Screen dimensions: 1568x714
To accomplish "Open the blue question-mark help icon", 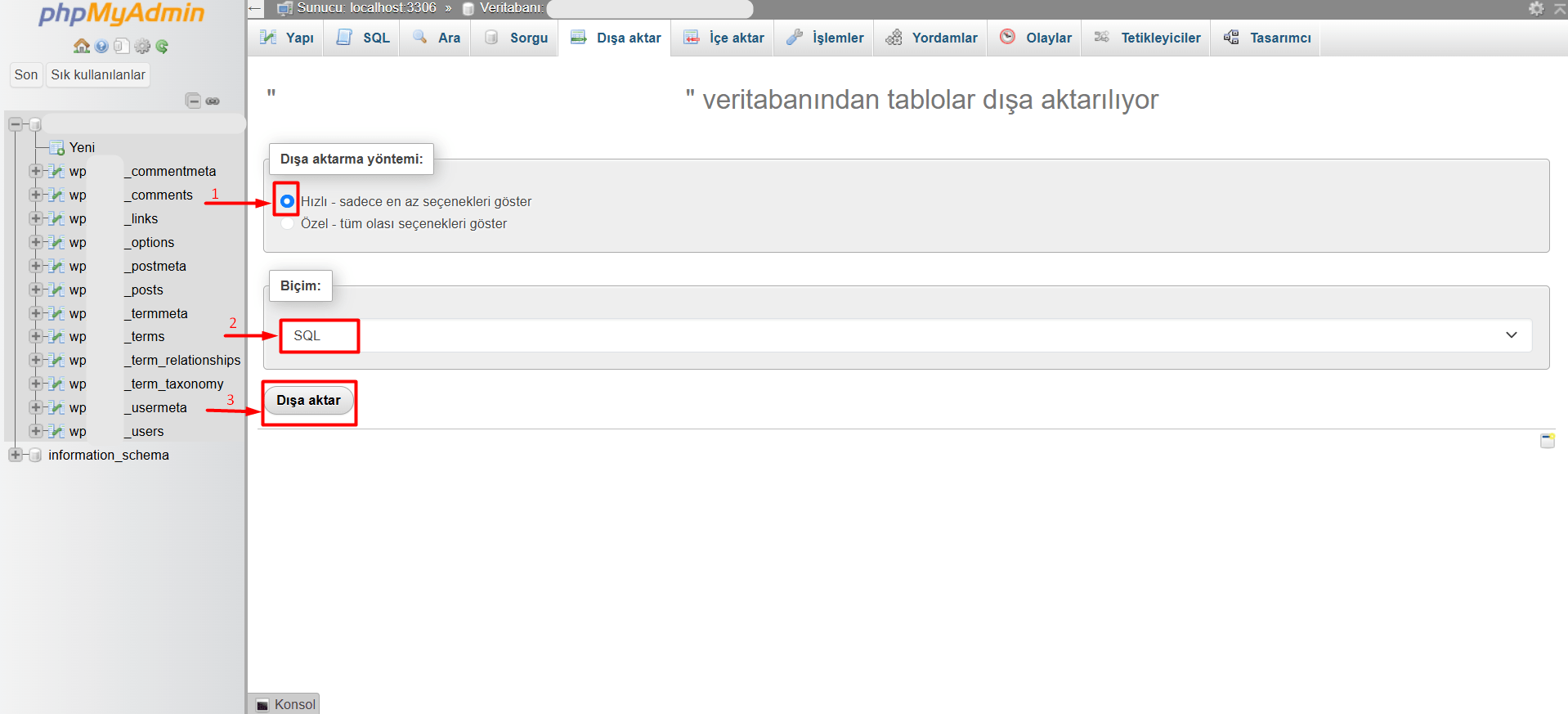I will click(101, 47).
